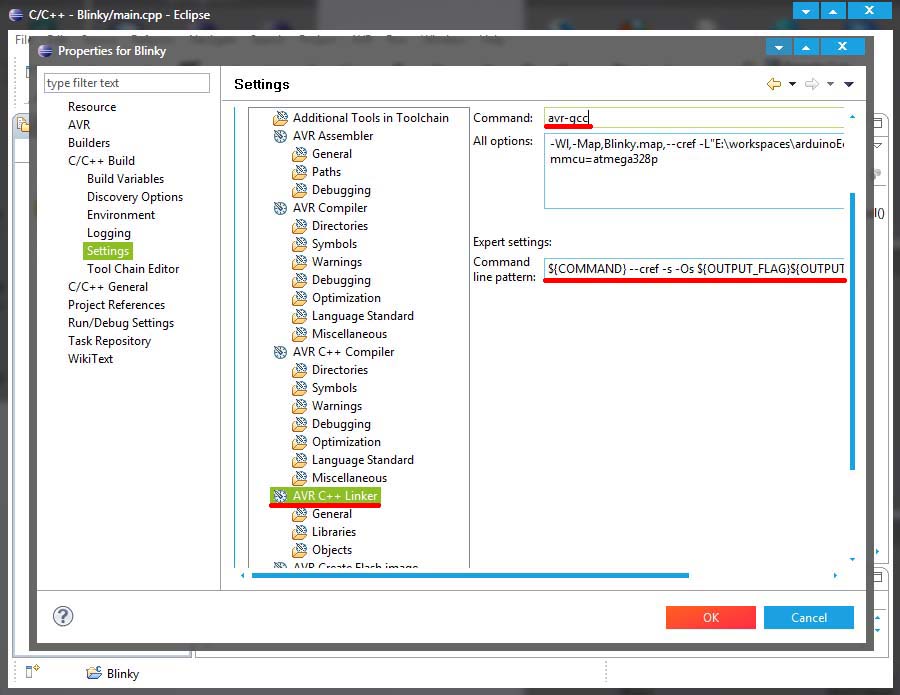900x695 pixels.
Task: Click the Command line pattern field
Action: [x=694, y=269]
